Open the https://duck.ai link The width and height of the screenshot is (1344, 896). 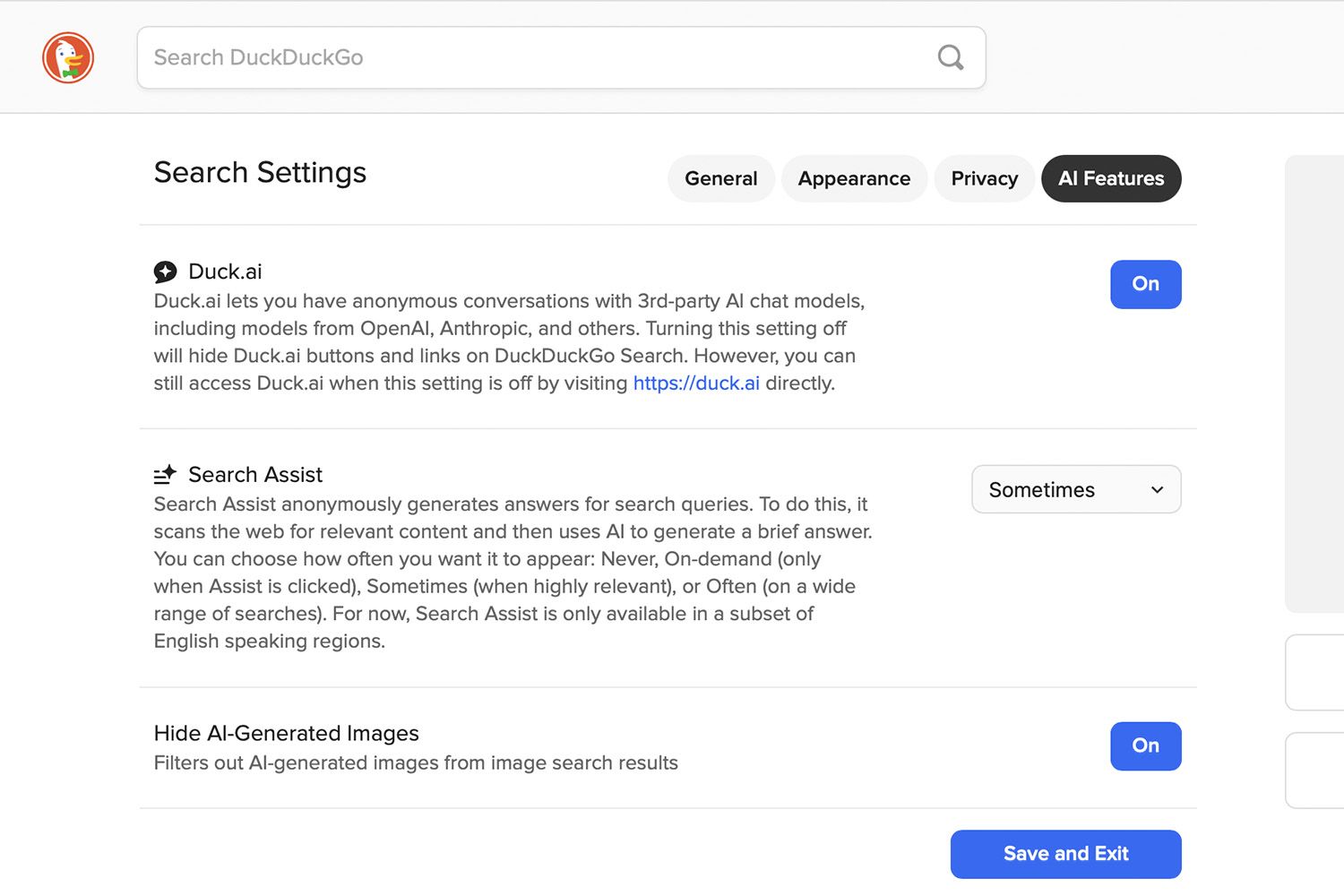pyautogui.click(x=696, y=383)
